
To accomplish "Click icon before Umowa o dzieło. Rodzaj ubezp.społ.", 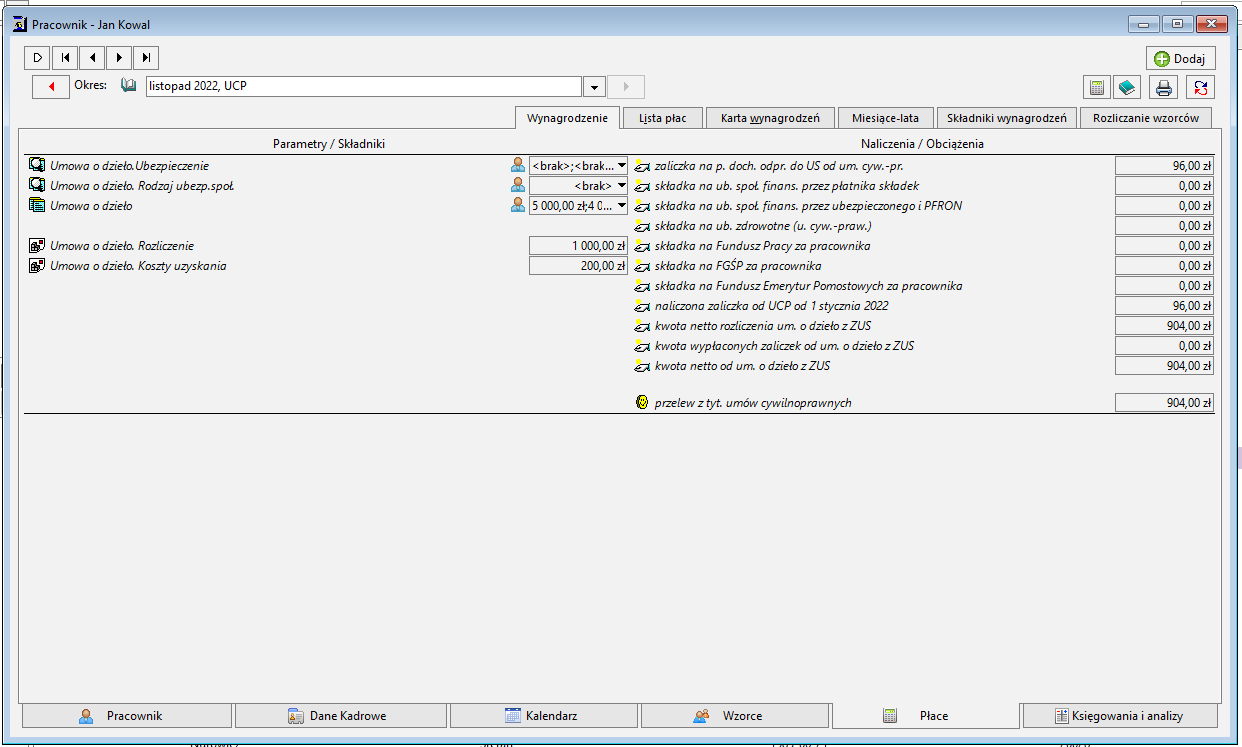I will click(38, 185).
